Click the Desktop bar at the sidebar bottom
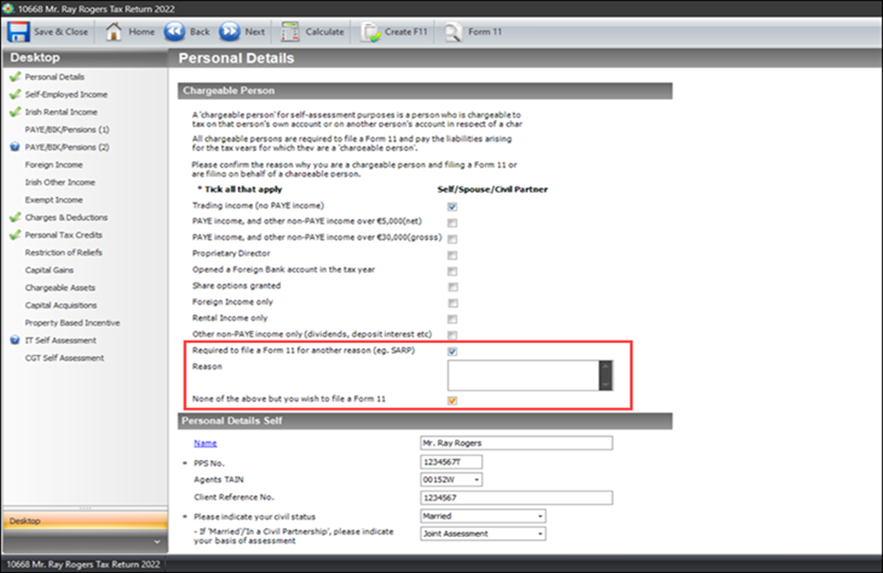 pos(84,521)
